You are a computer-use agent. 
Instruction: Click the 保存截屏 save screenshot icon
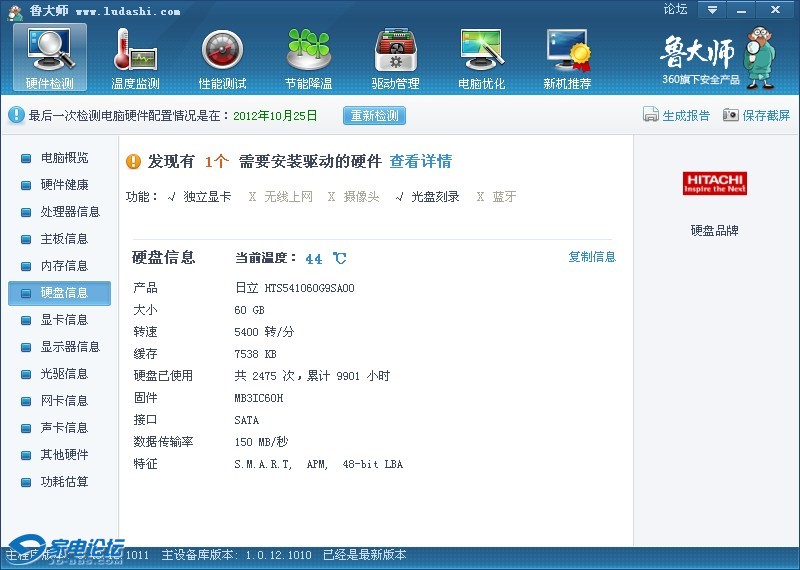pyautogui.click(x=731, y=115)
